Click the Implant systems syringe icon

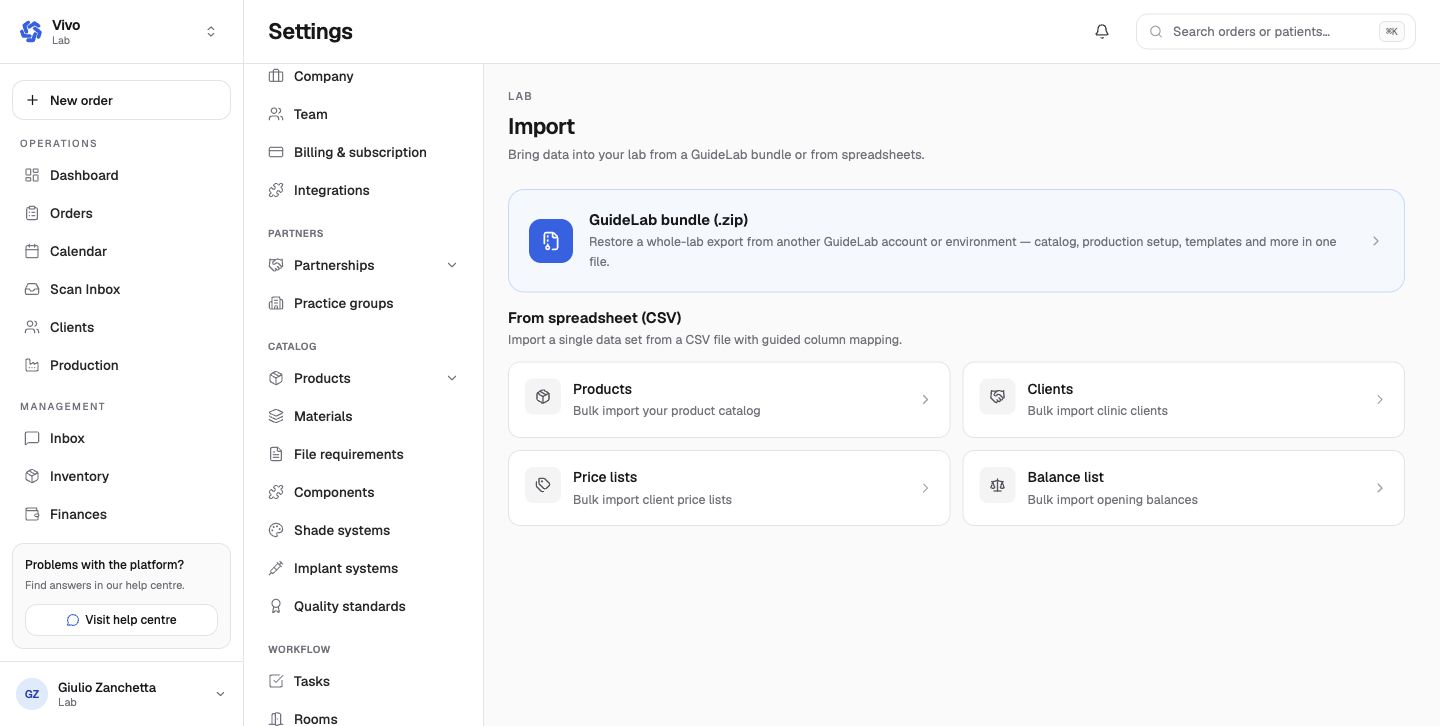tap(276, 568)
